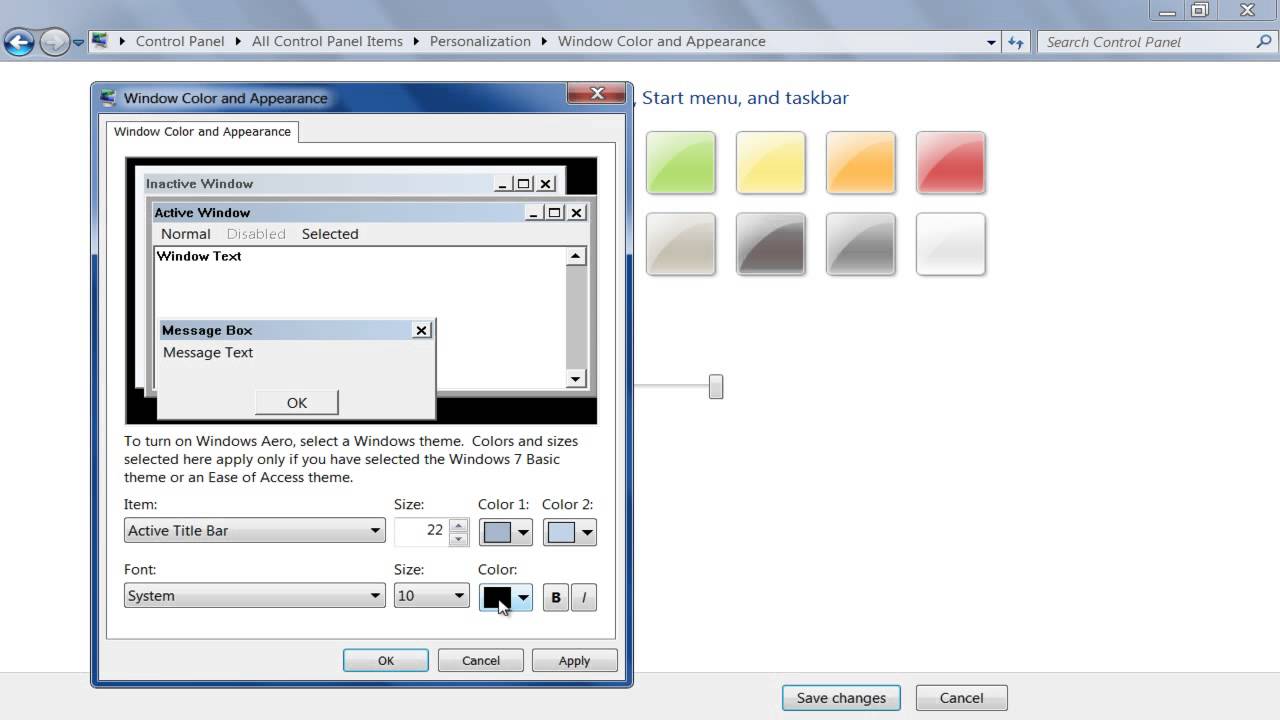Click the Selected menu item in the preview

(330, 234)
